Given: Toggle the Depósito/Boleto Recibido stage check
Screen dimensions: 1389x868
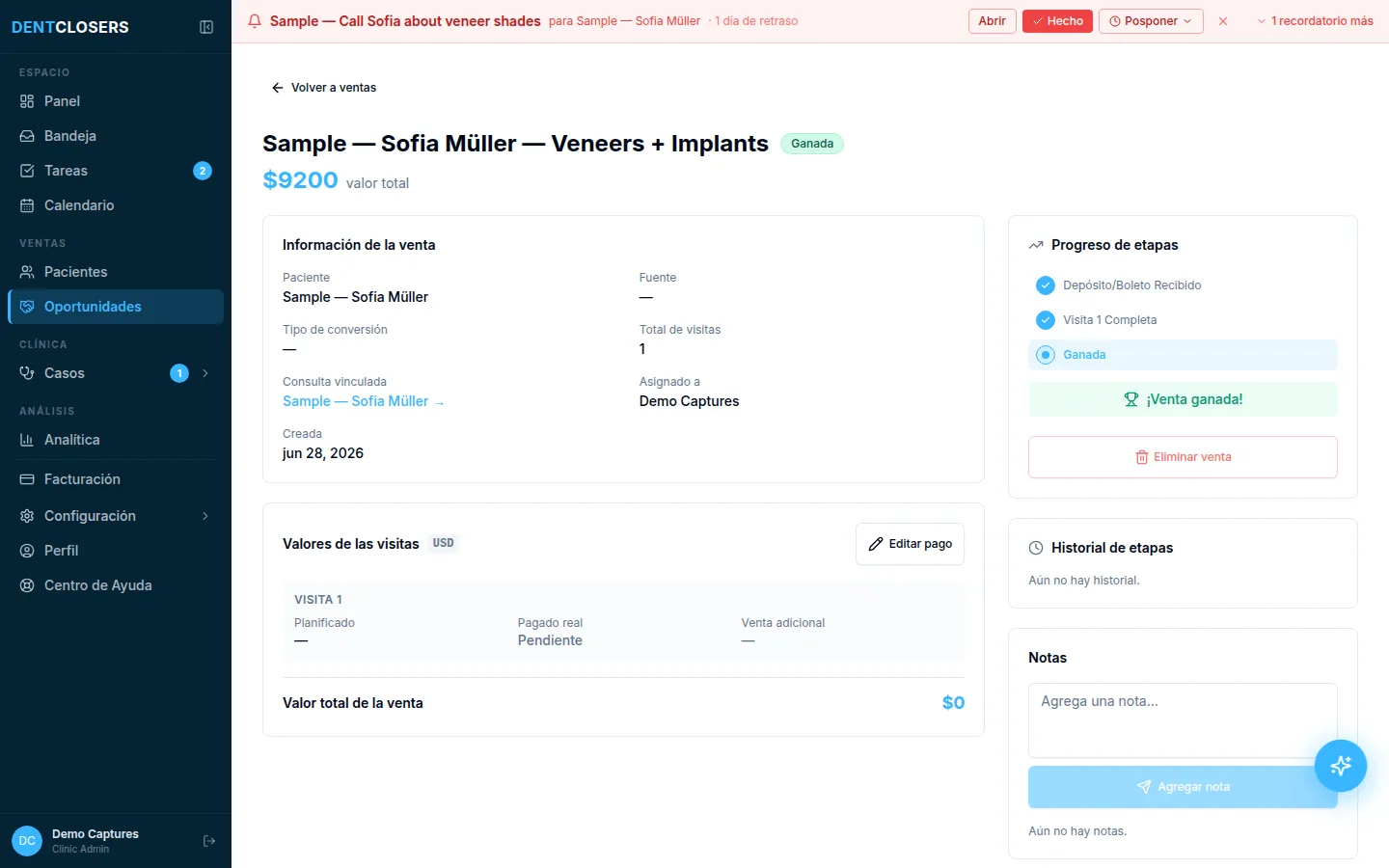Looking at the screenshot, I should coord(1045,285).
